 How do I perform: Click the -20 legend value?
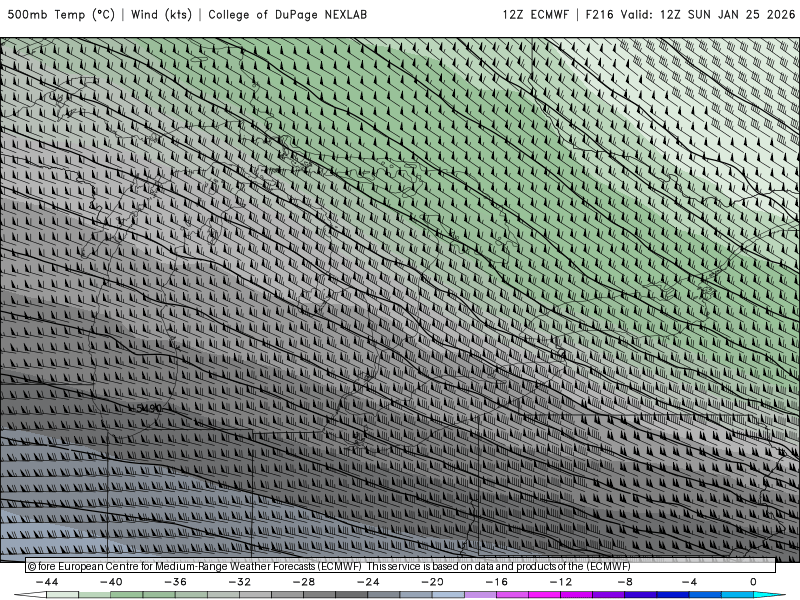[x=433, y=582]
